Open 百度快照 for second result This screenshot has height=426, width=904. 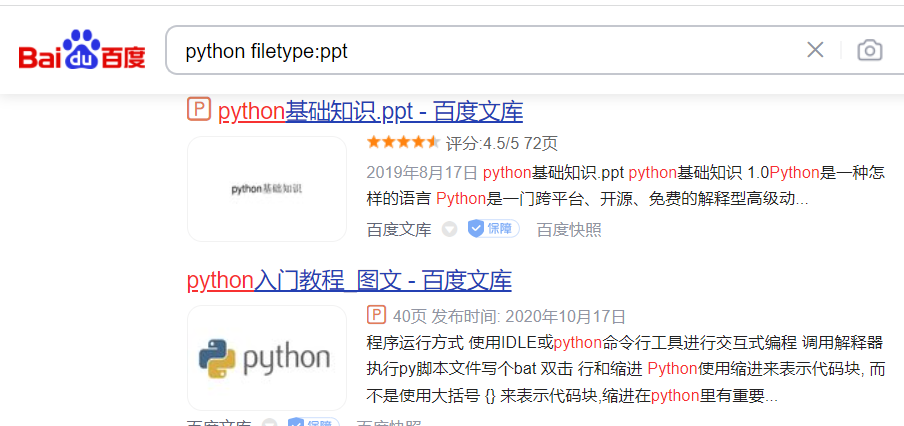coord(389,424)
